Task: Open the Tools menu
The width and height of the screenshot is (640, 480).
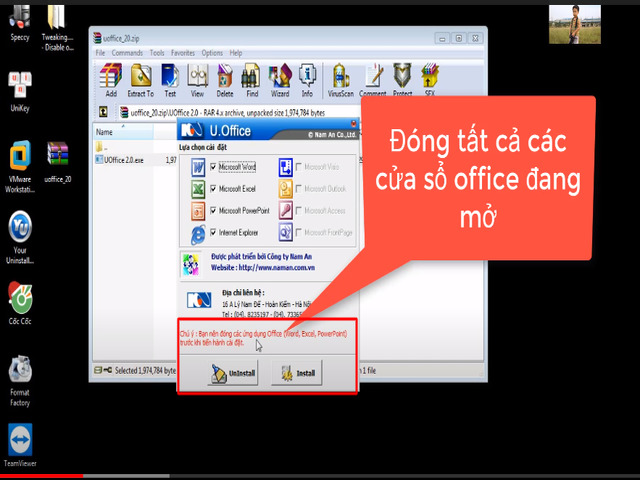Action: [157, 53]
